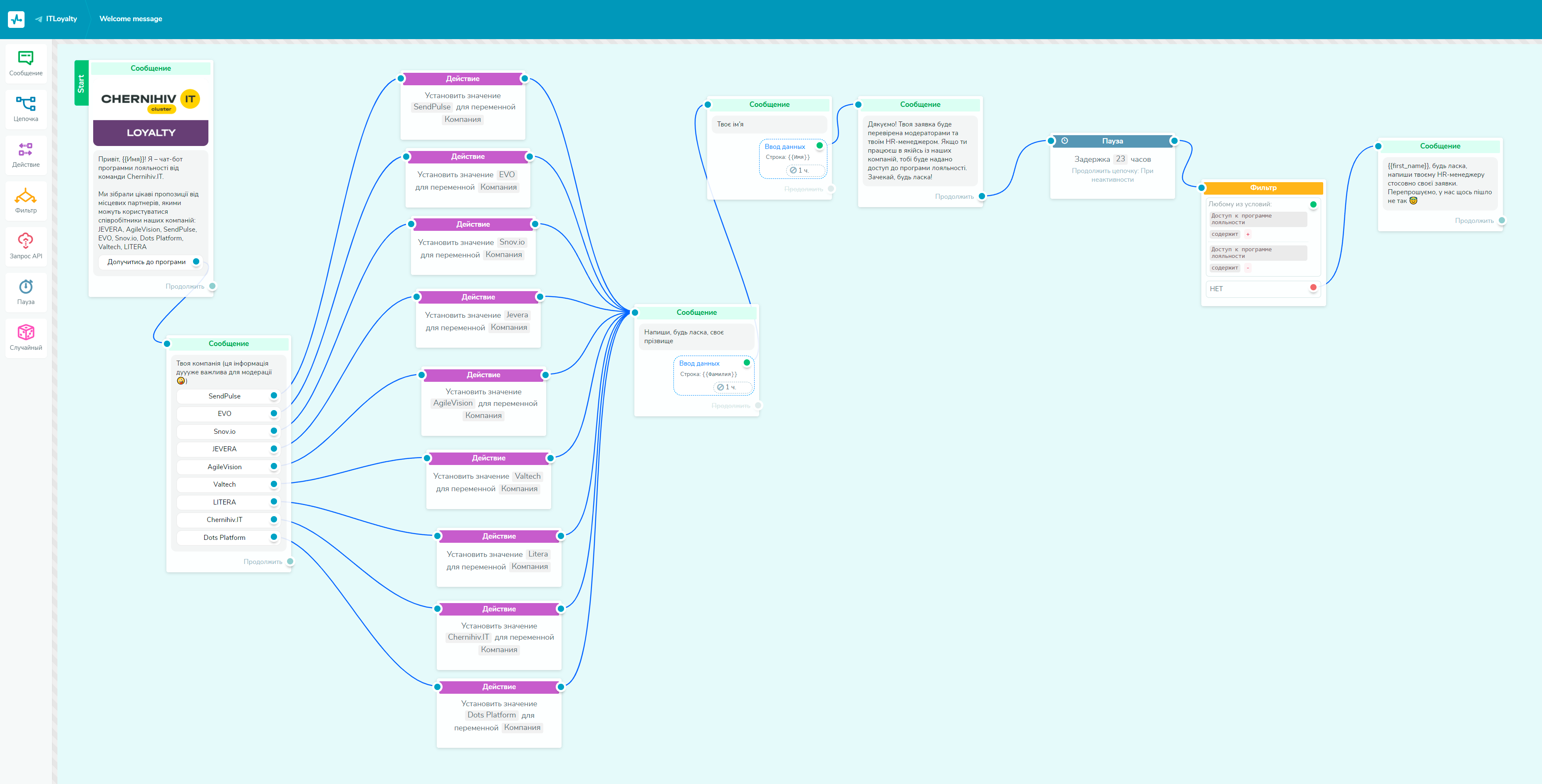The height and width of the screenshot is (784, 1542).
Task: Click the SendPulse logo icon in header
Action: 16,19
